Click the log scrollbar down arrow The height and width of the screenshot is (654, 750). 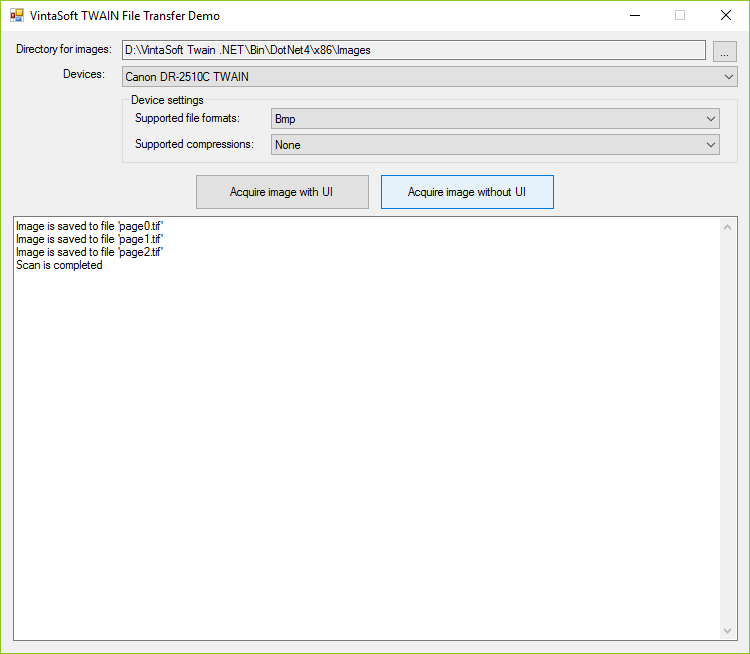click(x=727, y=630)
